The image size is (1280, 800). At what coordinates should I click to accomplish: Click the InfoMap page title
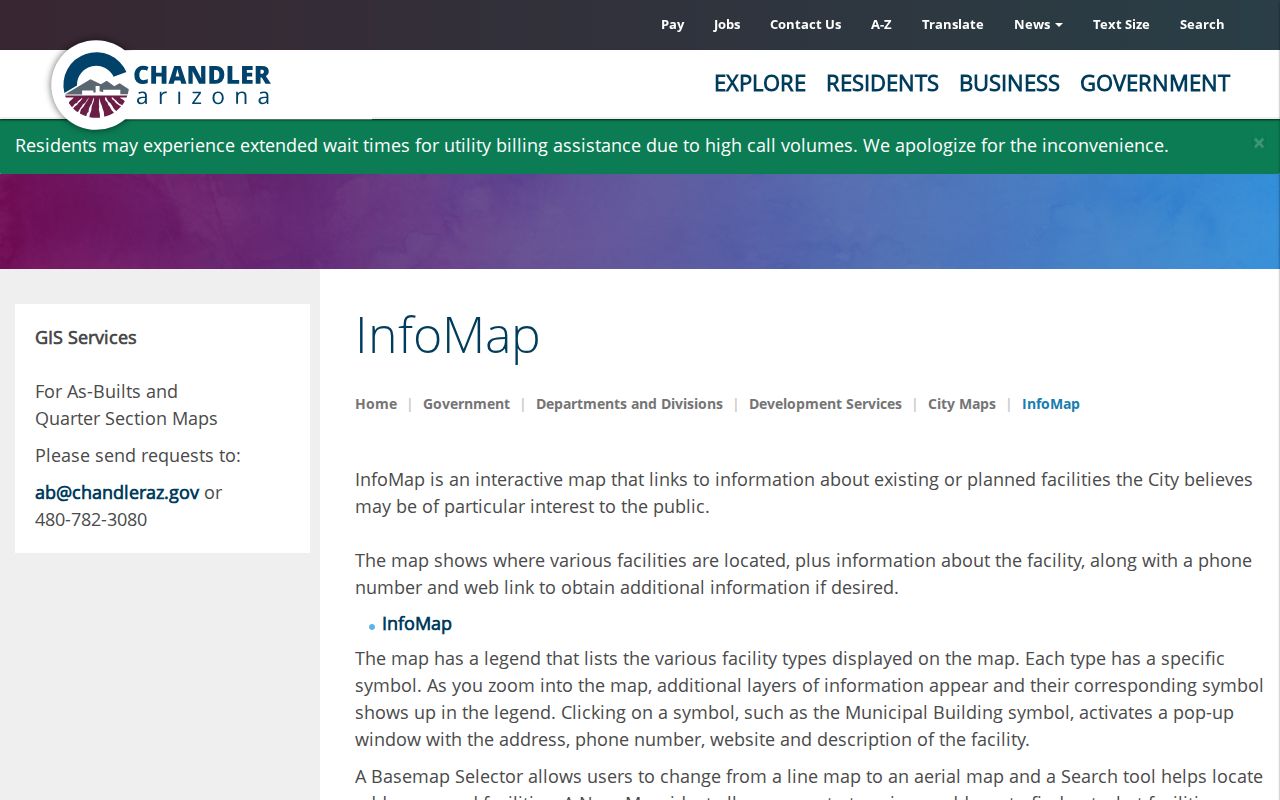pos(447,335)
